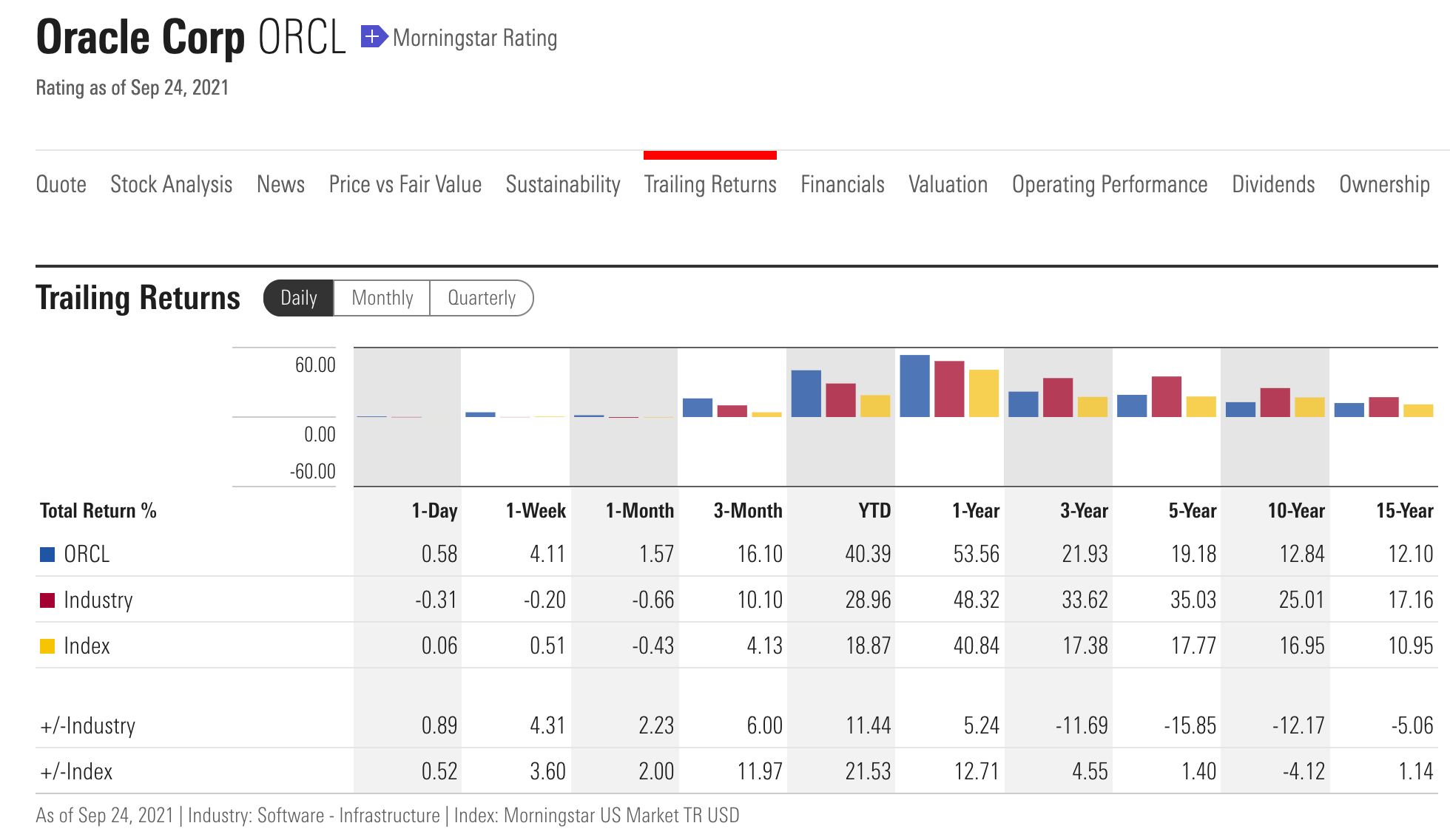Select the Trailing Returns tab

[710, 184]
